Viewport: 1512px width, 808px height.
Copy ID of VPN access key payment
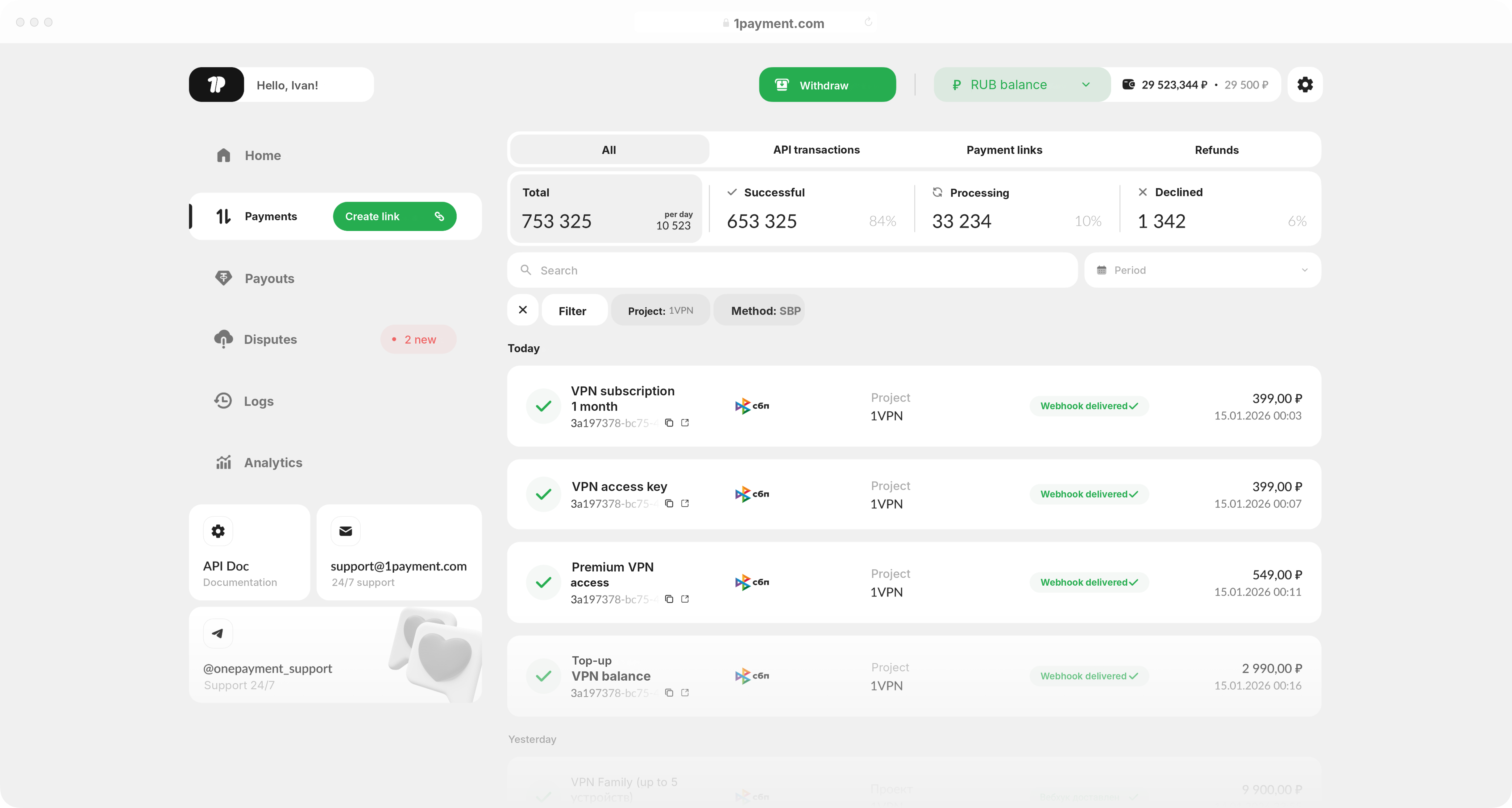click(669, 504)
